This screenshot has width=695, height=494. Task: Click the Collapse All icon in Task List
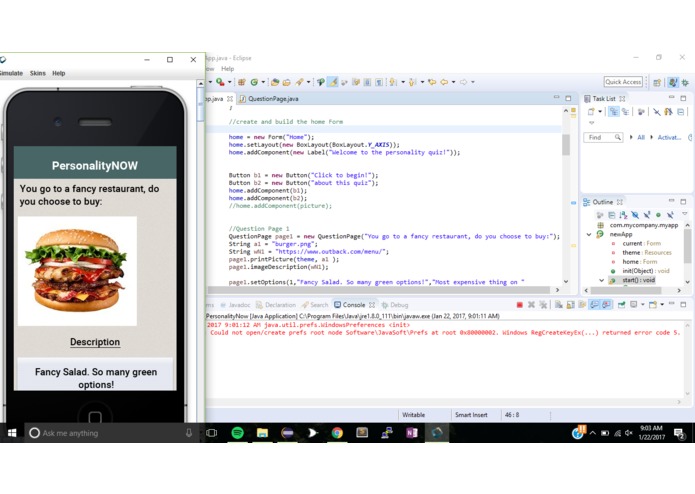681,112
